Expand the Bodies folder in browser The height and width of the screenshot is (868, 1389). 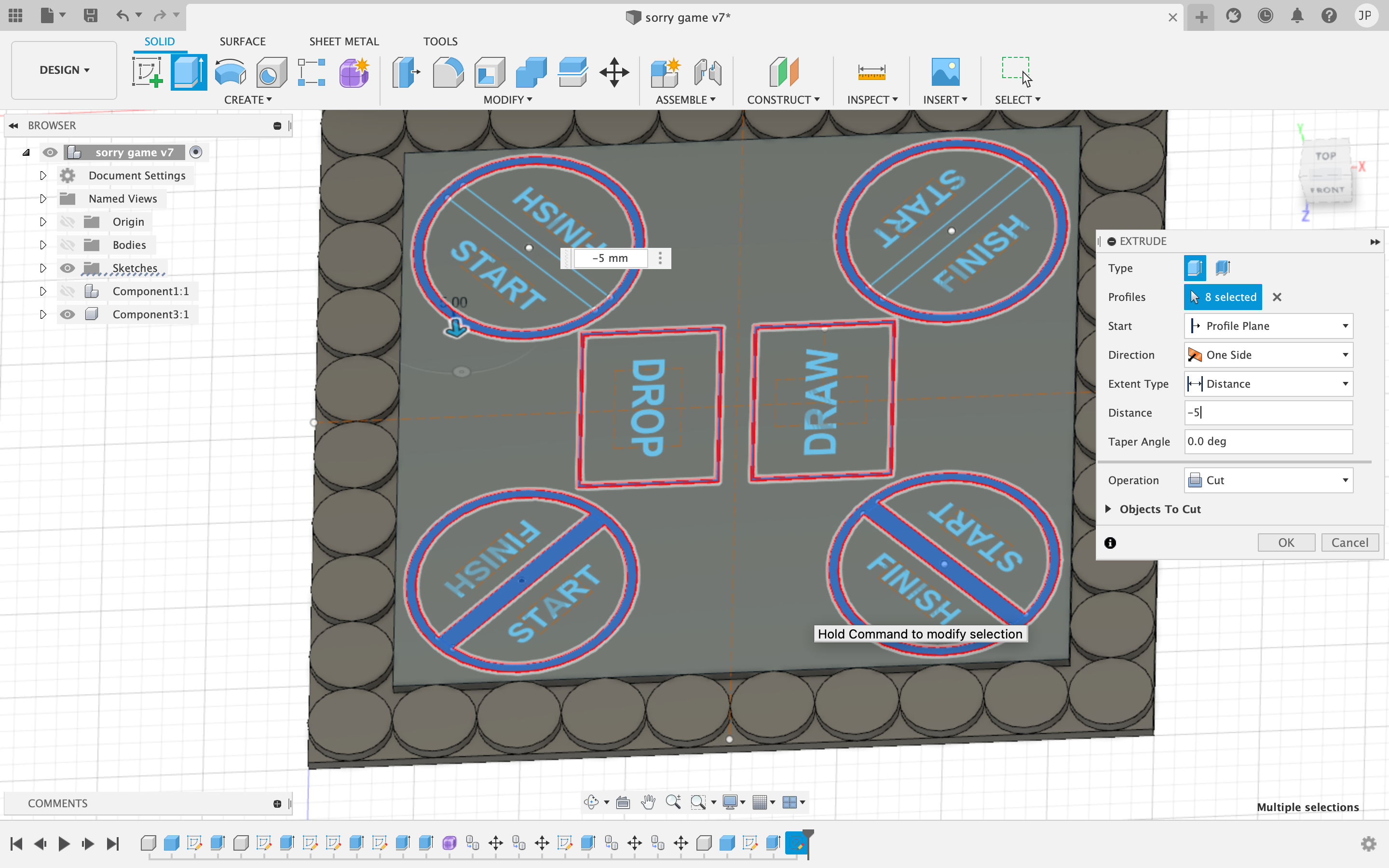point(43,244)
